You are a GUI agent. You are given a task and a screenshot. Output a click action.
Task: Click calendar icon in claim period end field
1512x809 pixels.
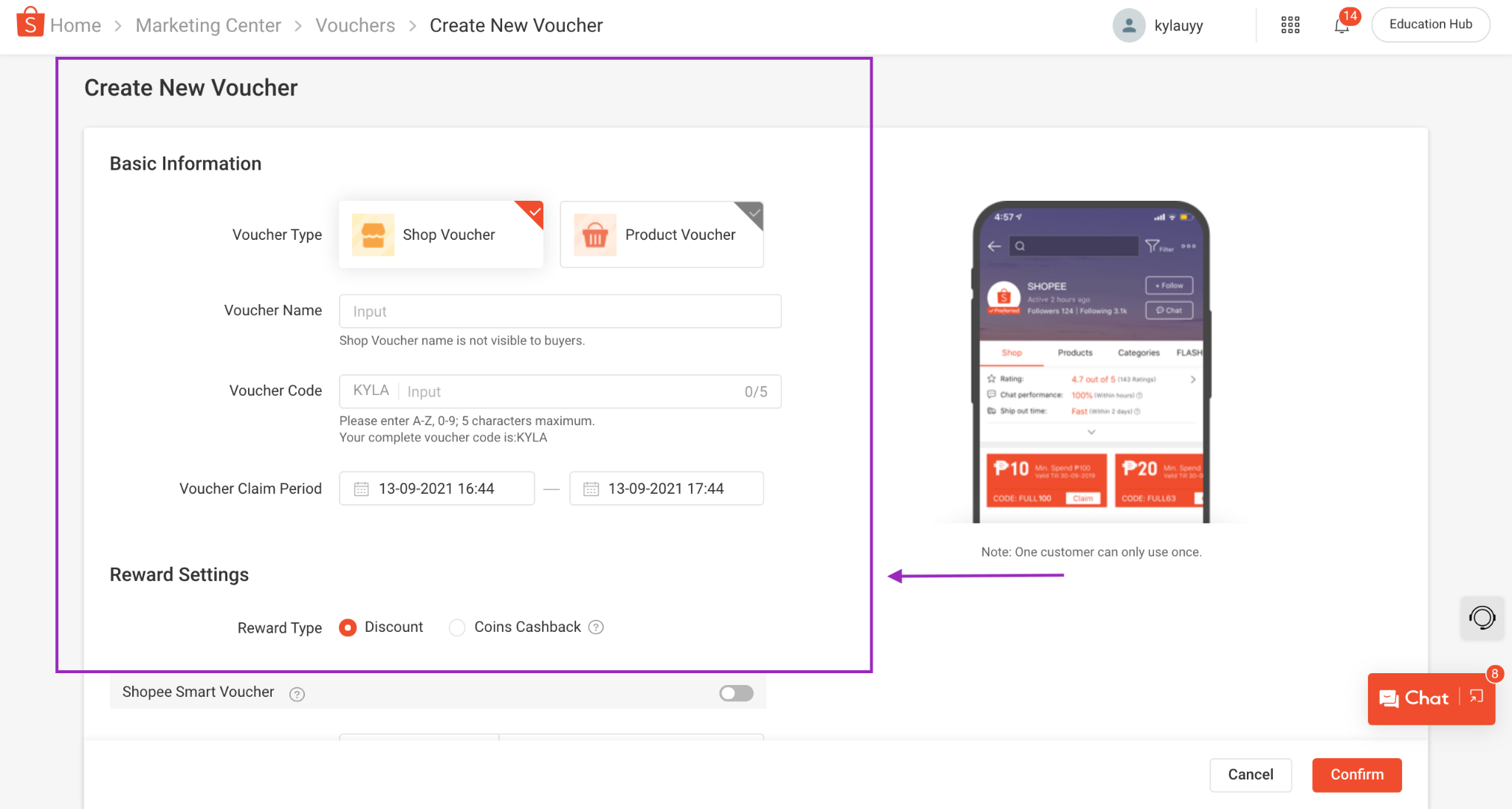(x=591, y=489)
